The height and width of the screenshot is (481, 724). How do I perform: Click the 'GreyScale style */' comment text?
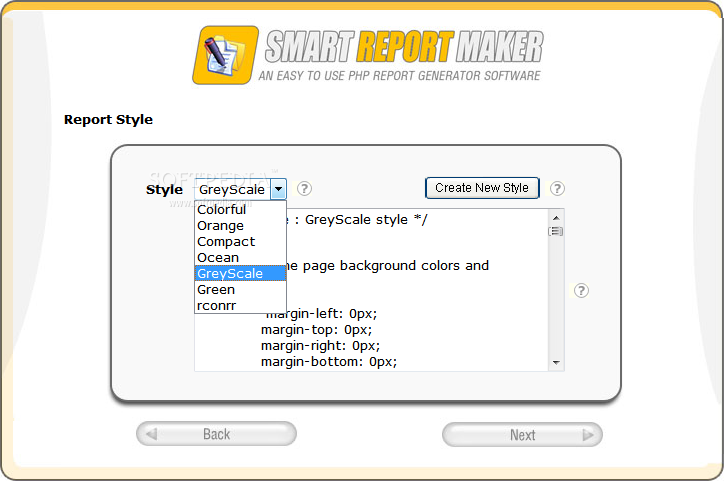[x=366, y=220]
